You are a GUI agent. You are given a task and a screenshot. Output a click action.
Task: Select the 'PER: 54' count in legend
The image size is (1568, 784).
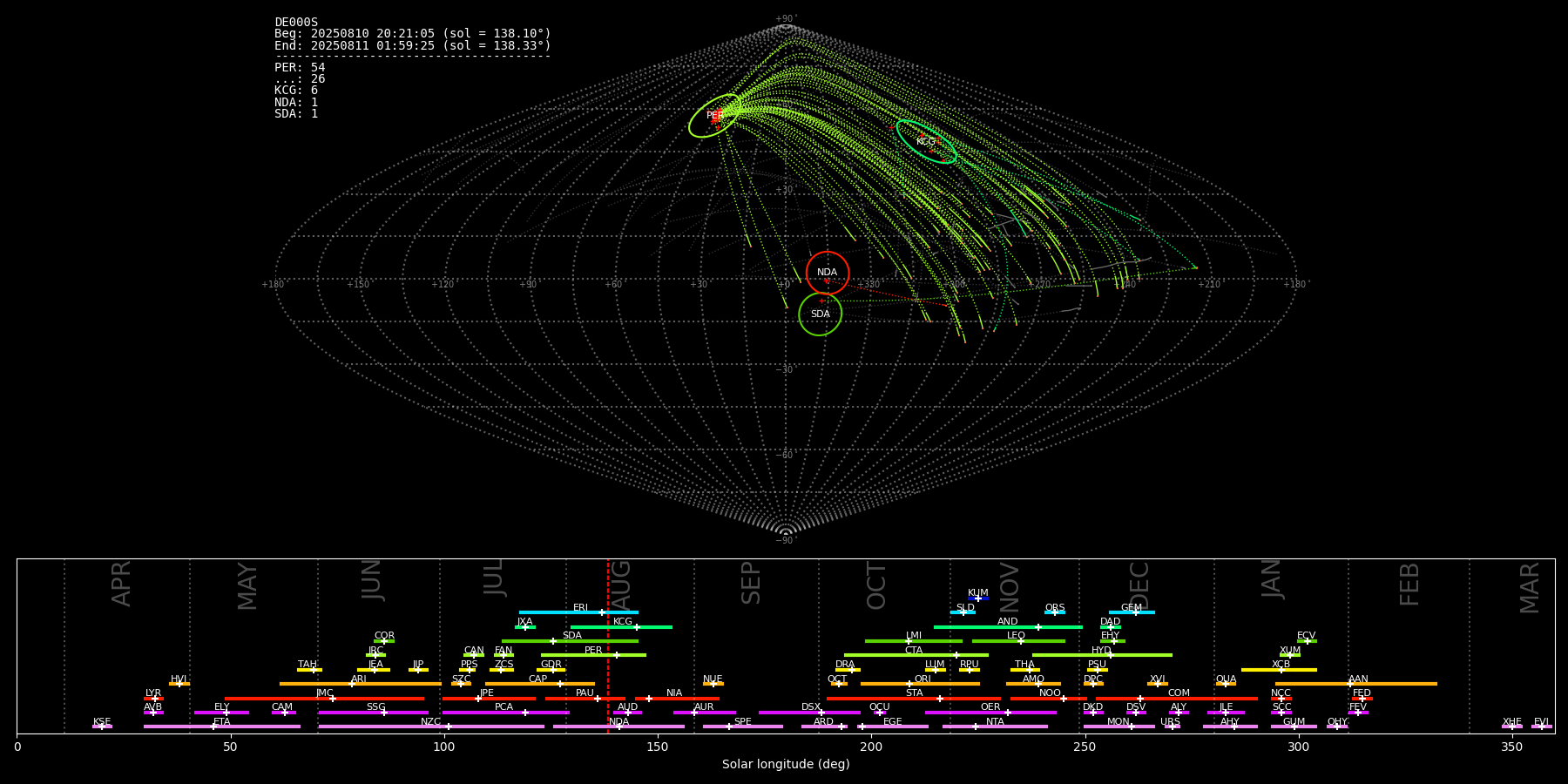tap(300, 68)
